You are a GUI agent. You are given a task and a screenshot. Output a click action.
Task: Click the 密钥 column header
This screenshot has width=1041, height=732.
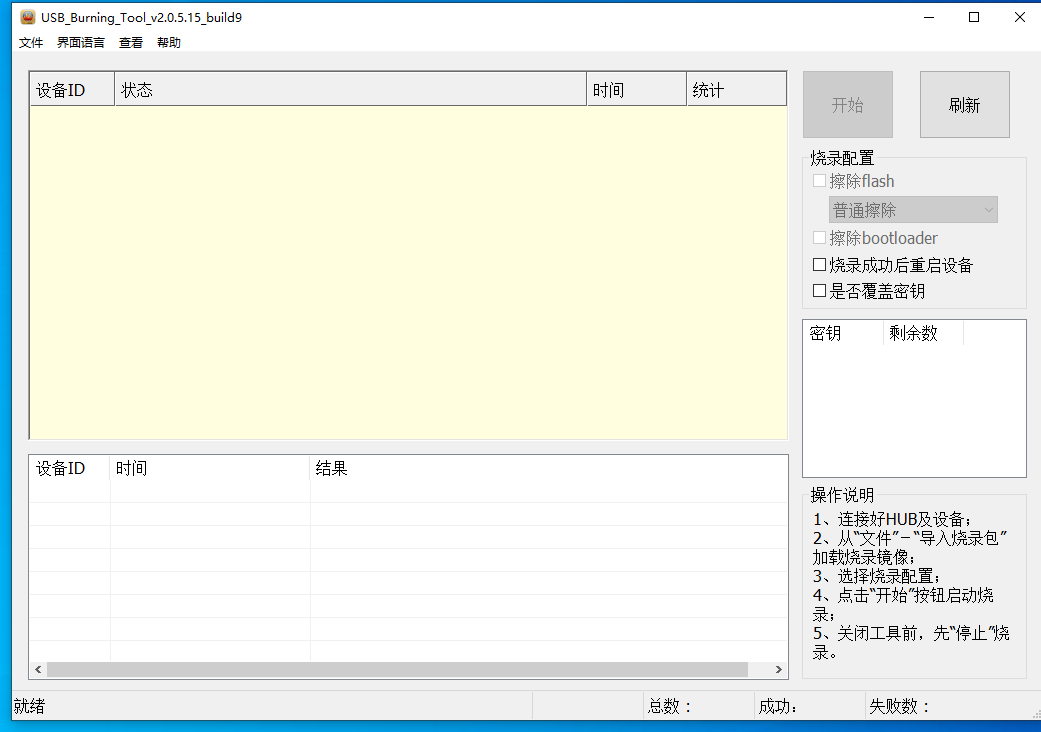tap(843, 333)
